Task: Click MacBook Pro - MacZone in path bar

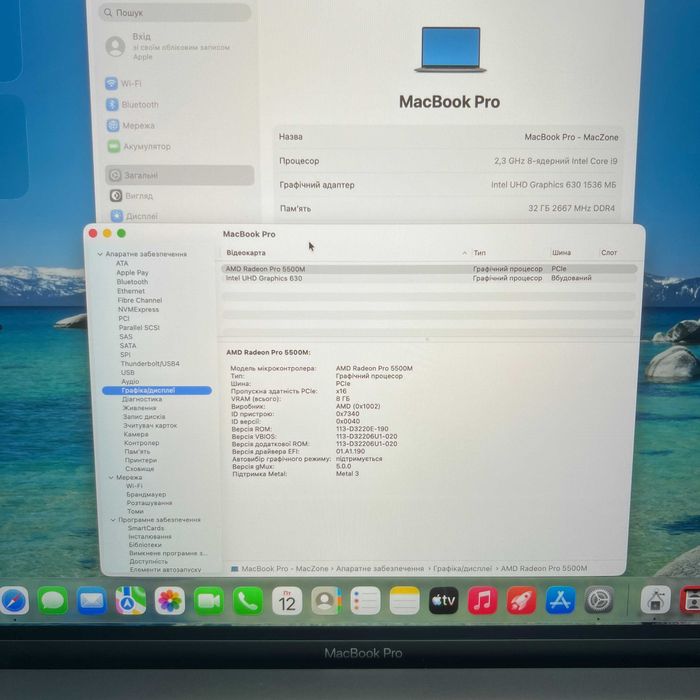Action: coord(285,569)
